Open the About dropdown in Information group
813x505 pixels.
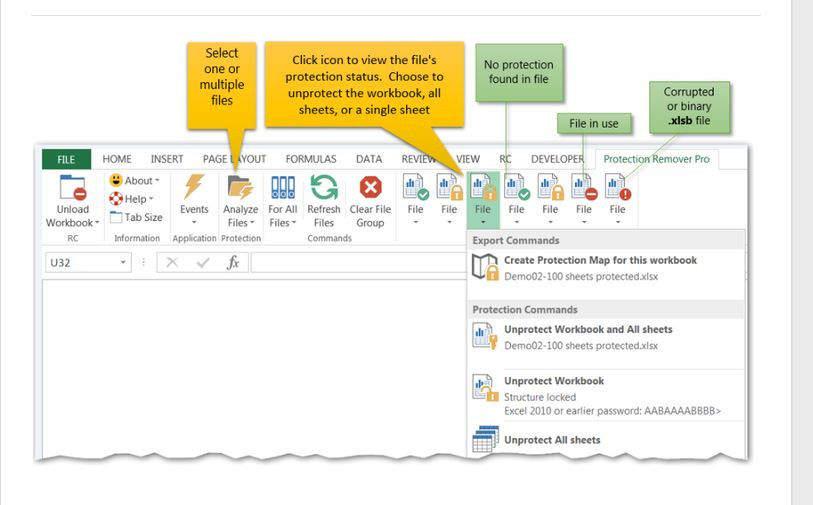pos(137,181)
